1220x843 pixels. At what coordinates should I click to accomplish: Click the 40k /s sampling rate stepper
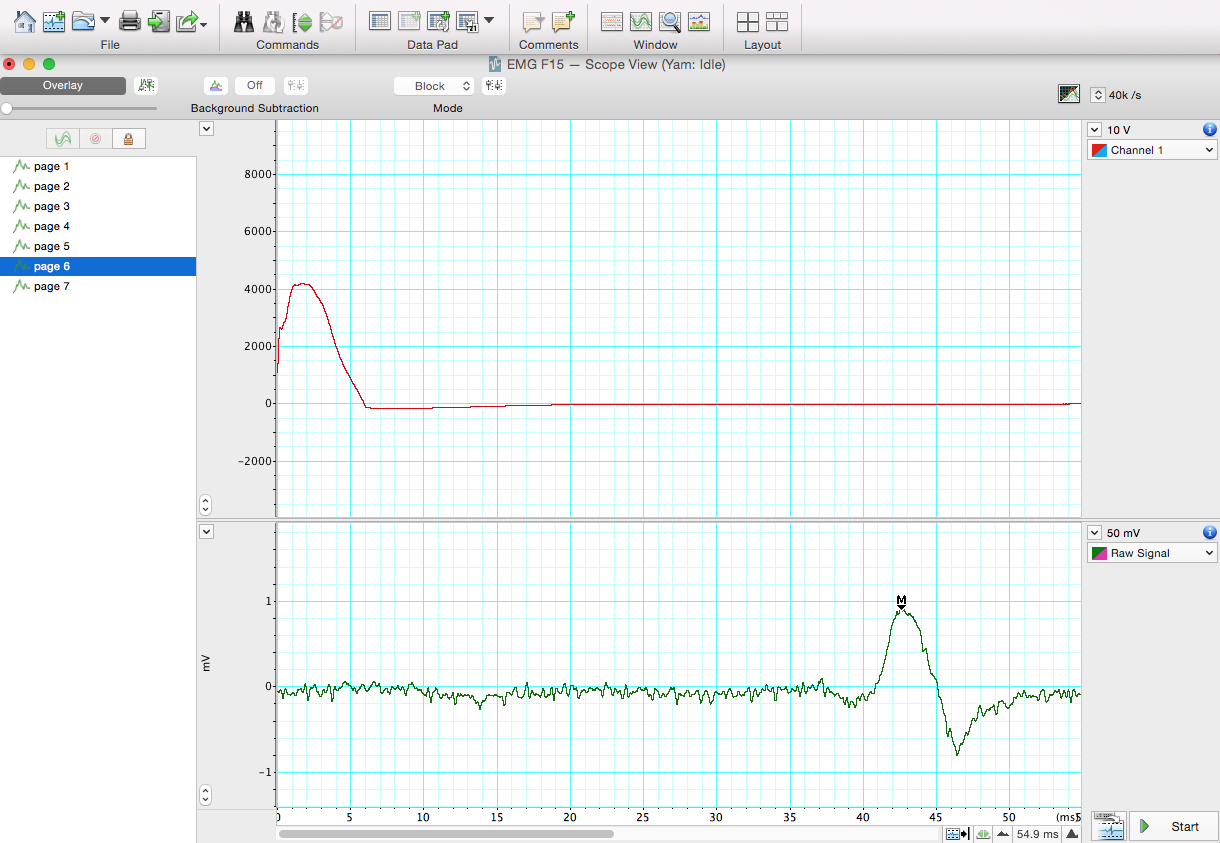click(x=1098, y=95)
